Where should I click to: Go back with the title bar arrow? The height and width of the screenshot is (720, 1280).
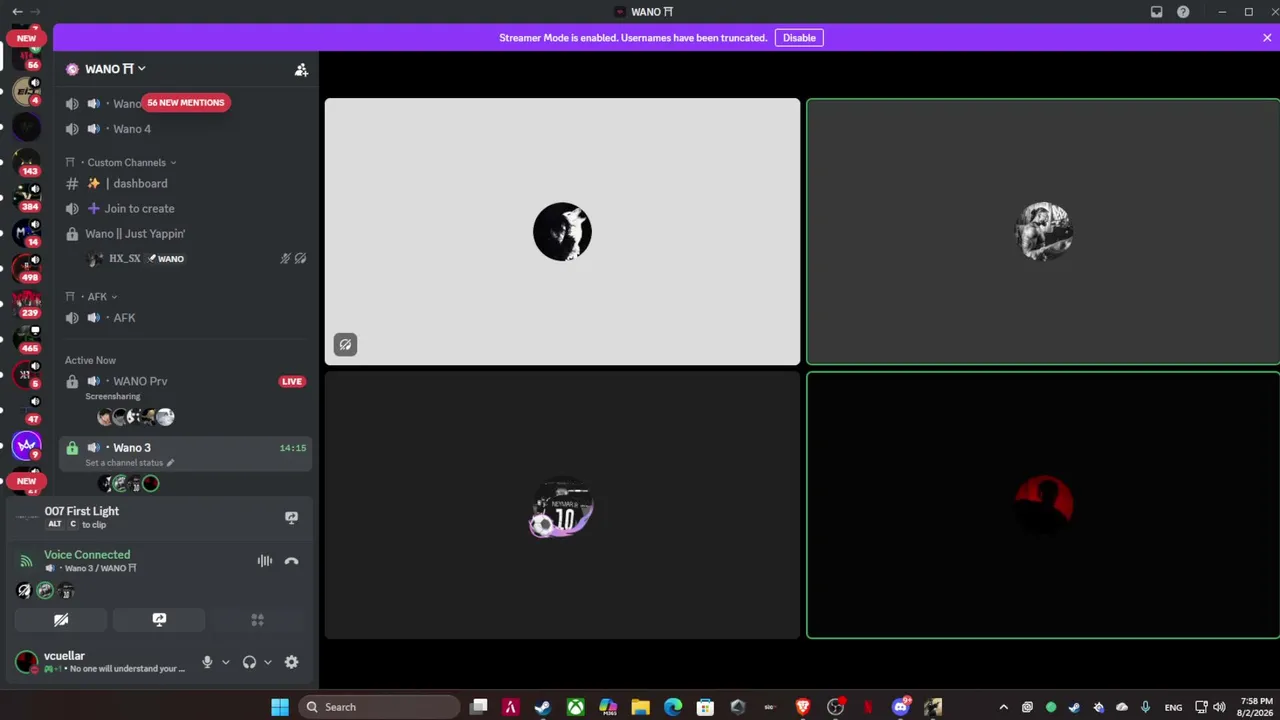pyautogui.click(x=17, y=12)
